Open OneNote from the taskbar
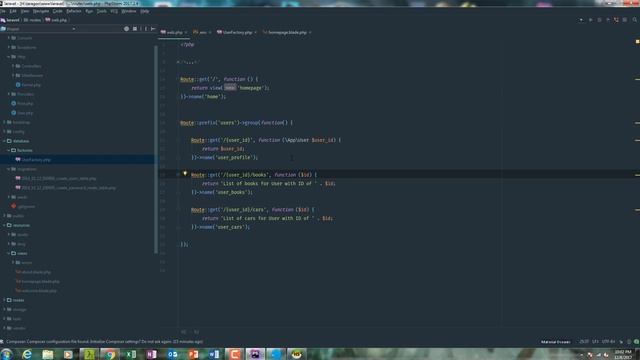This screenshot has height=360, width=640. [151, 354]
